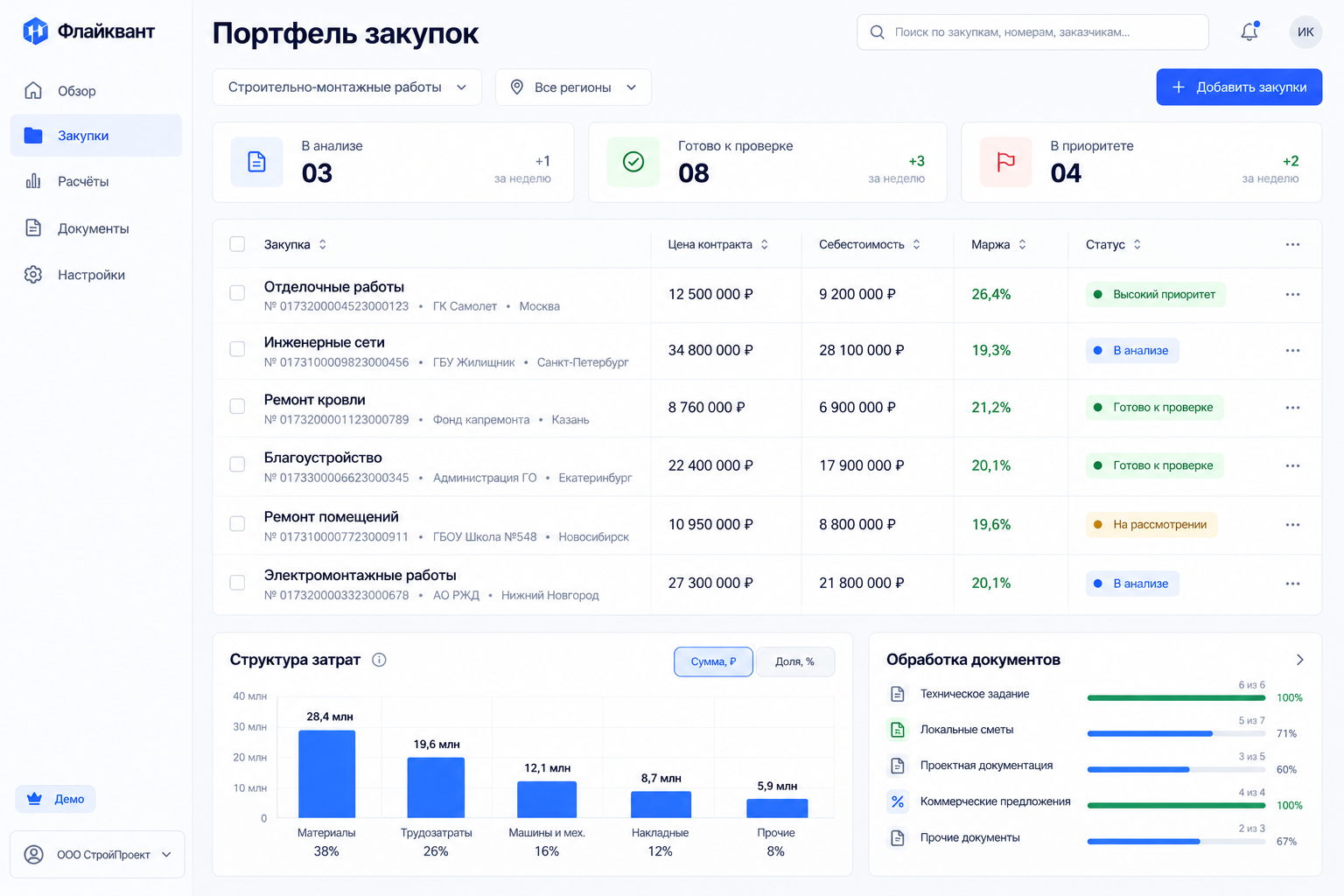Open the Электромонтажные работы purchase title
Image resolution: width=1344 pixels, height=896 pixels.
(360, 576)
